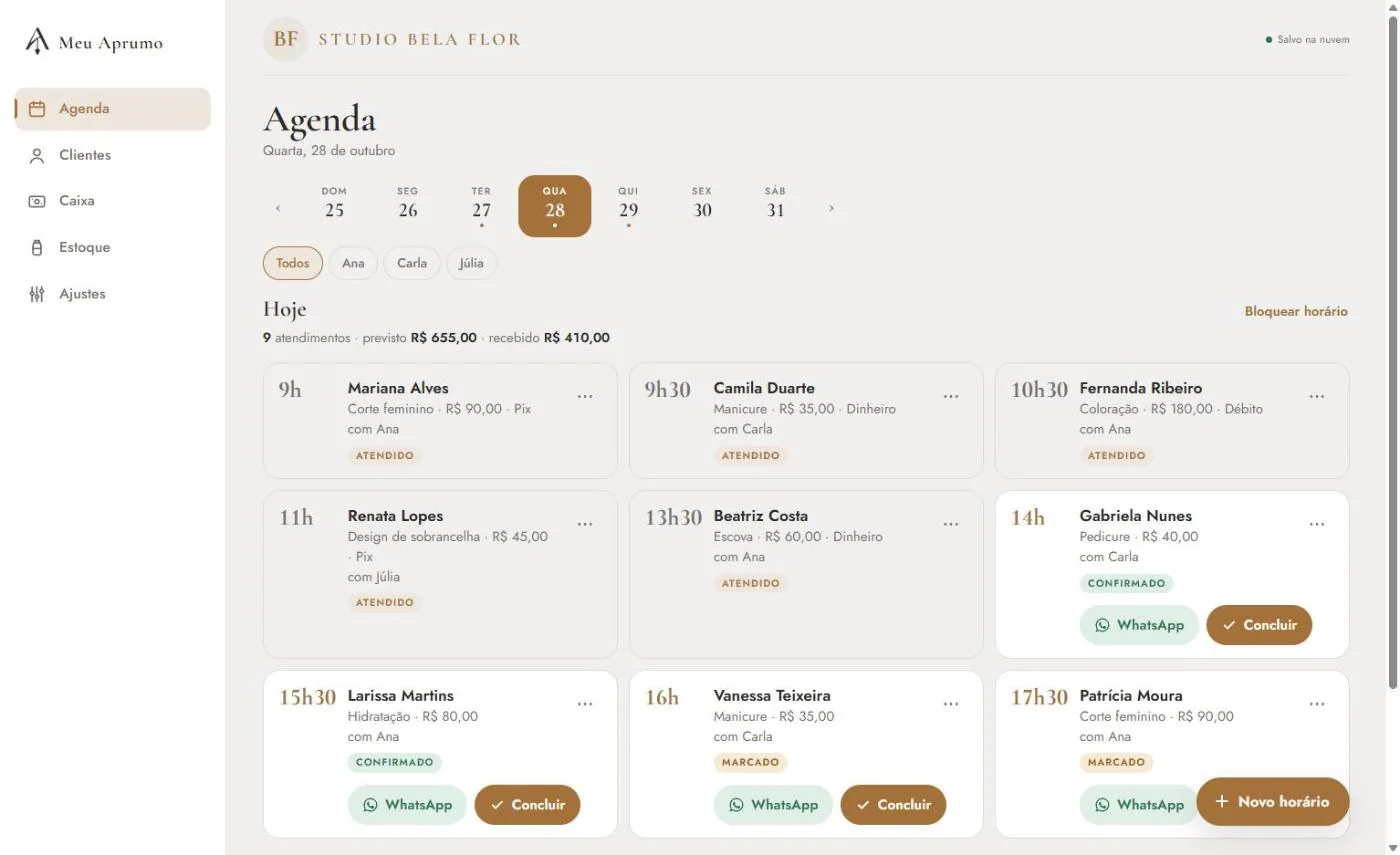Select Monday 26 in week strip

point(408,206)
